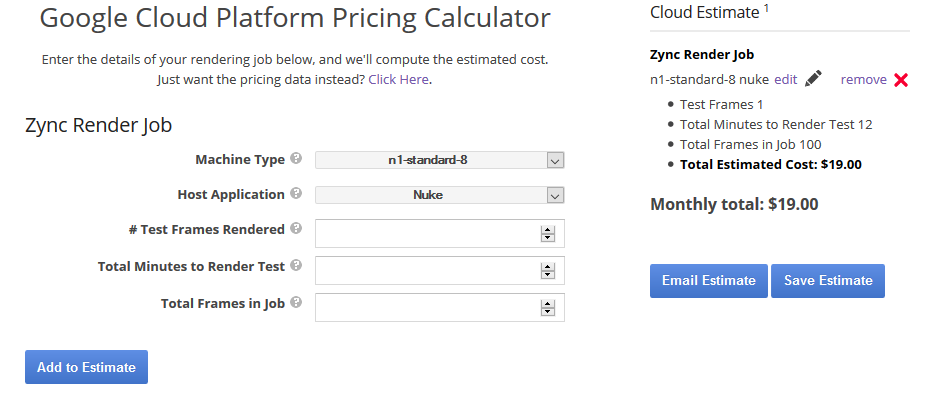Open the Machine Type dropdown
The image size is (926, 401).
[439, 160]
